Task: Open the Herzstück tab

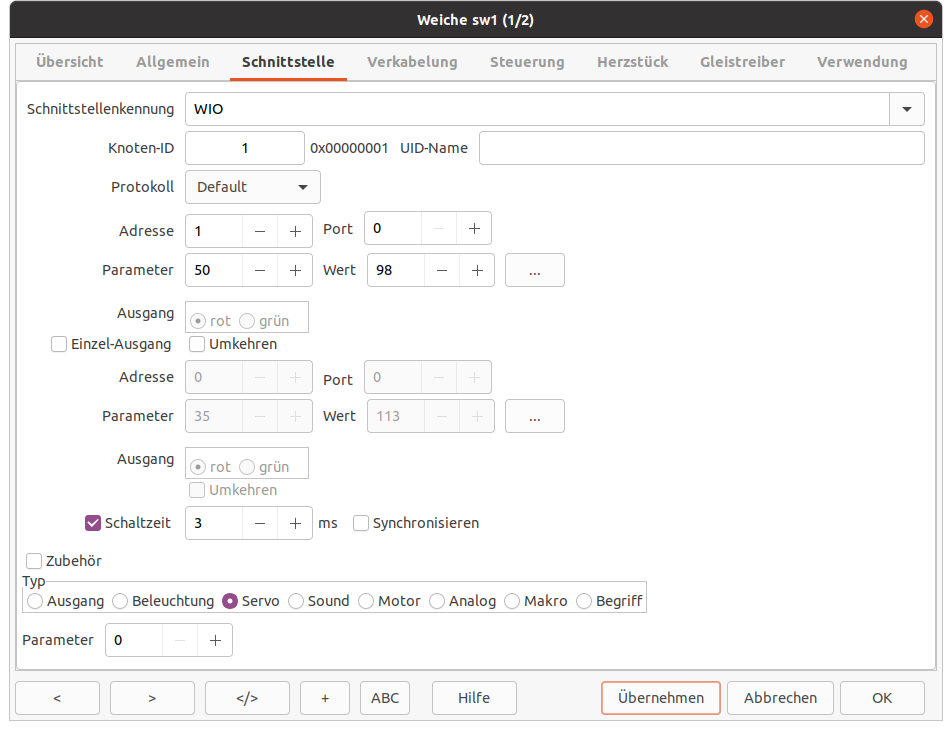Action: [x=632, y=62]
